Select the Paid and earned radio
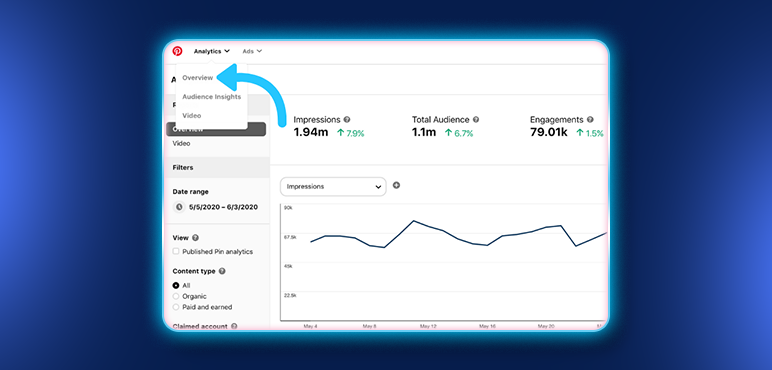This screenshot has width=772, height=370. 176,307
